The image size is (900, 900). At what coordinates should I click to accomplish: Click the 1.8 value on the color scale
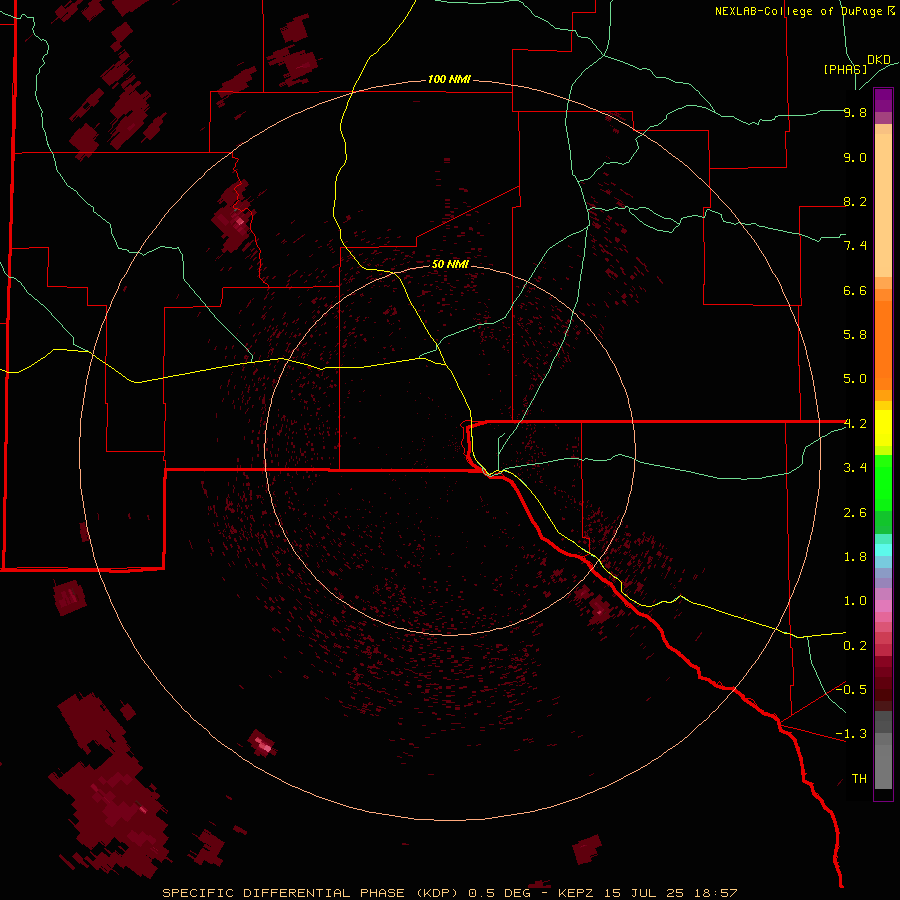click(x=855, y=557)
